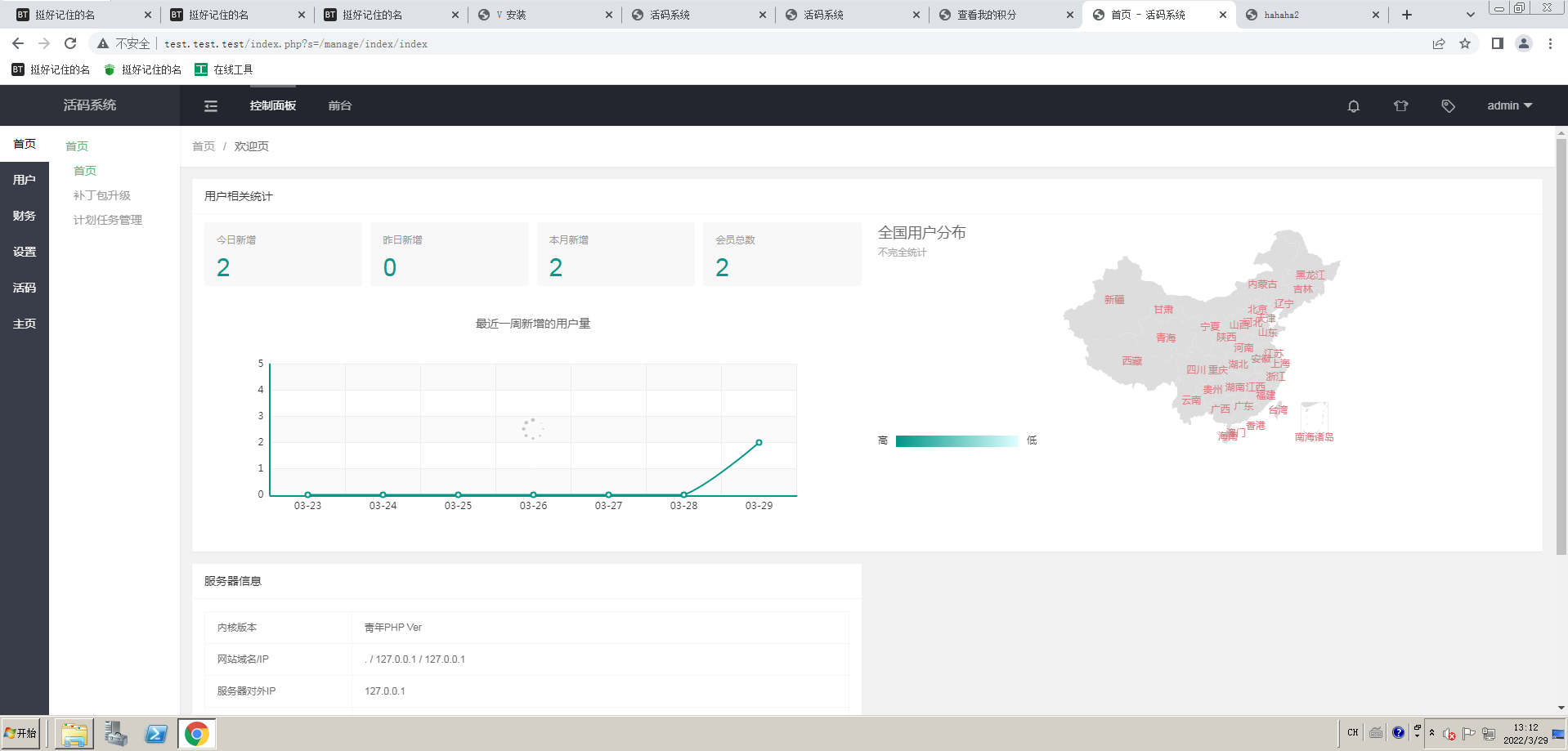Click the map color legend gradient bar
Screen dimensions: 1568x751
957,440
